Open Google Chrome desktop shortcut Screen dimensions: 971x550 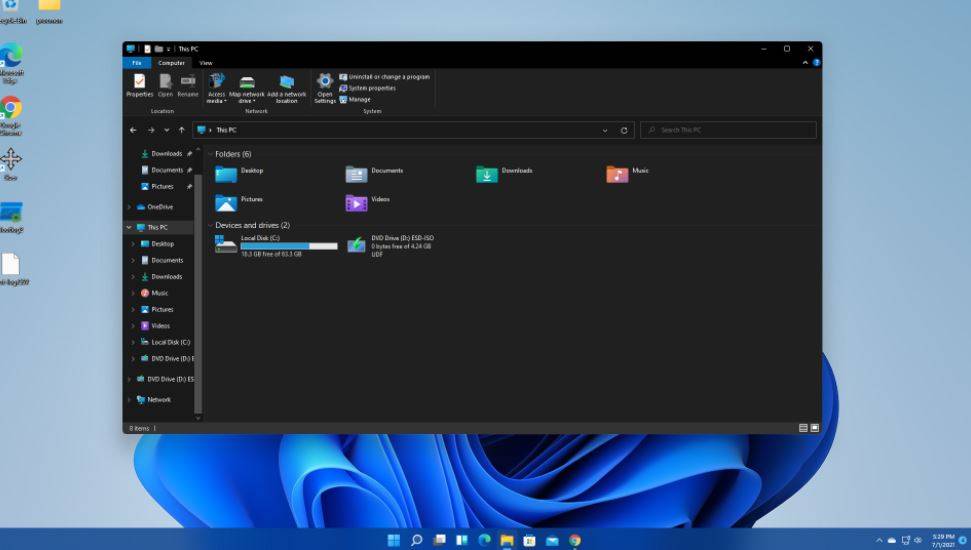tap(11, 115)
